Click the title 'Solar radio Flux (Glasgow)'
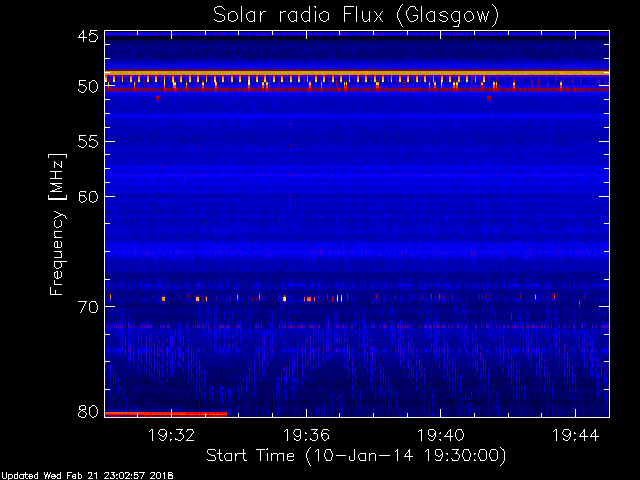640x480 pixels. tap(356, 16)
